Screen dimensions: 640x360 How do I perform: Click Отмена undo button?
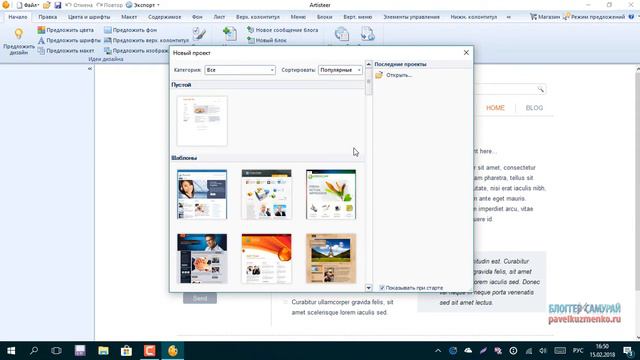coord(79,5)
